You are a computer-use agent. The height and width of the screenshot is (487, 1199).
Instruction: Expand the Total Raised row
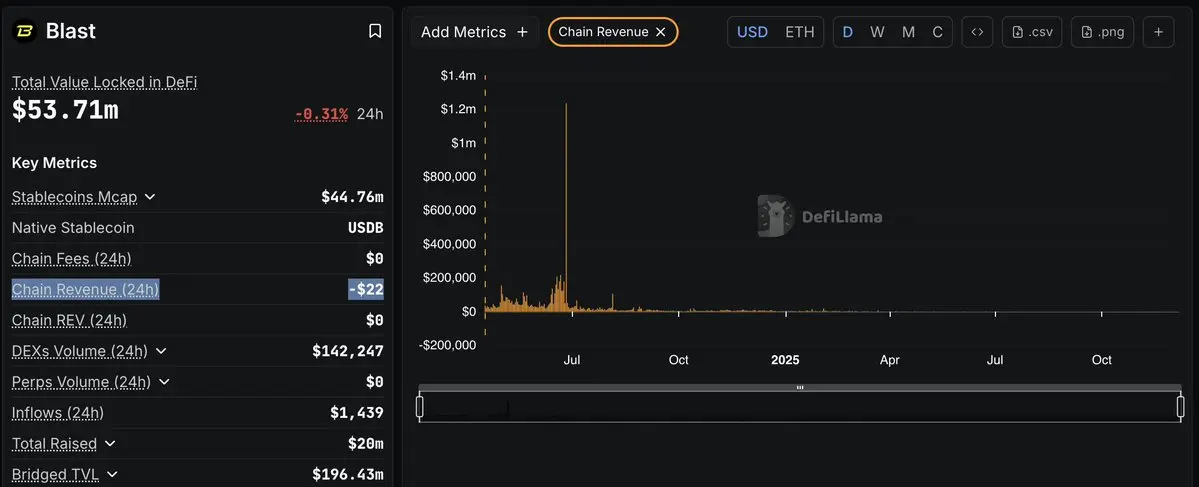point(109,443)
